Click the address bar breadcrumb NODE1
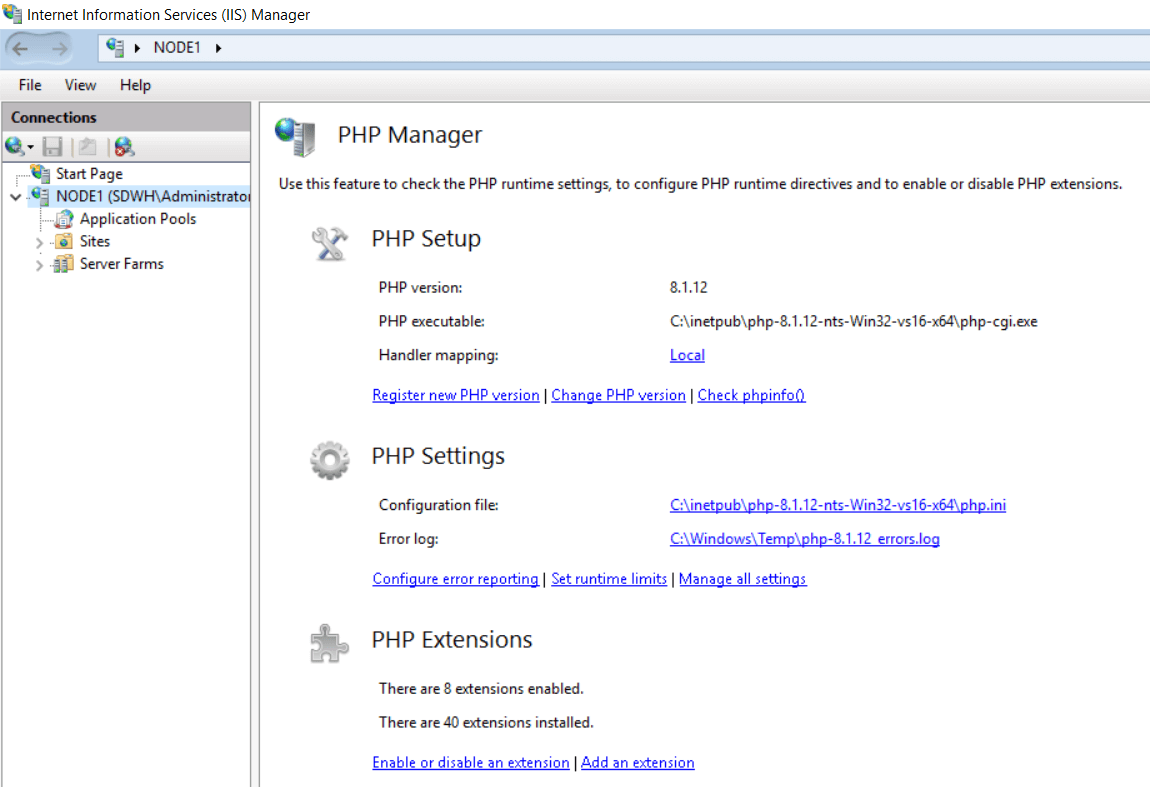1150x787 pixels. (177, 48)
